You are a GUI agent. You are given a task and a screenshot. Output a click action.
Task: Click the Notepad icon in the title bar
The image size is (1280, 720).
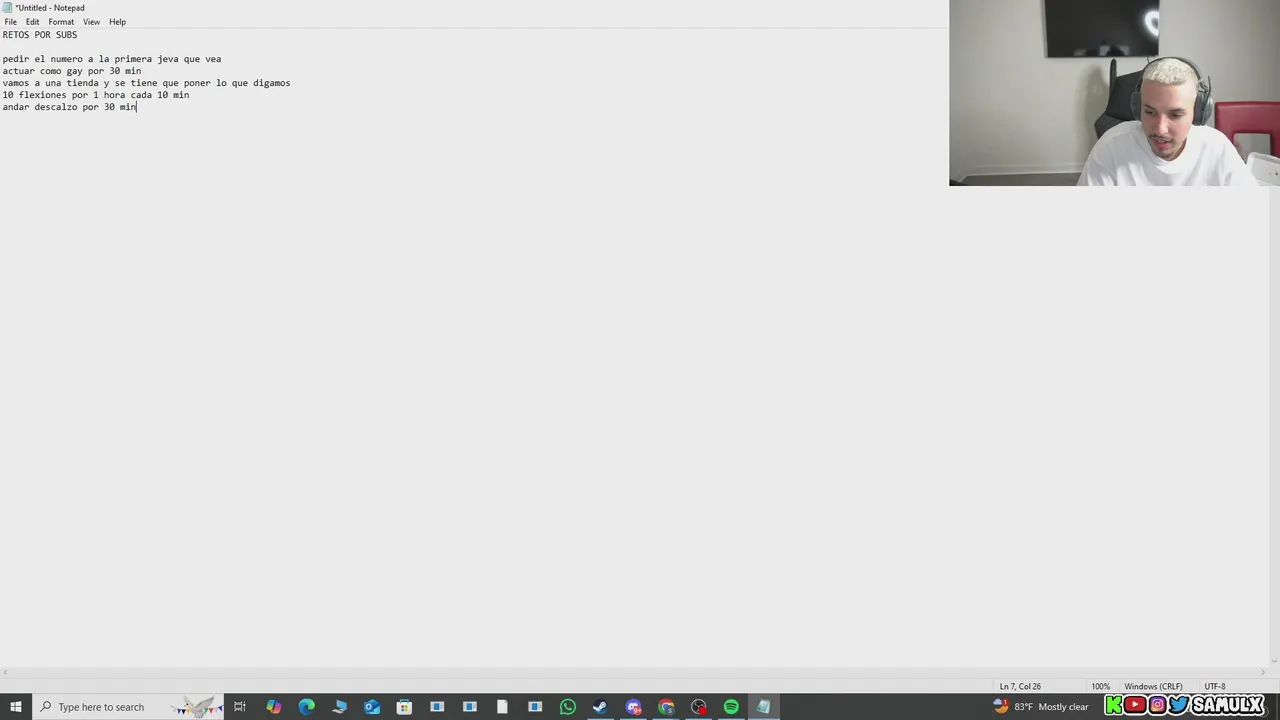tap(7, 7)
